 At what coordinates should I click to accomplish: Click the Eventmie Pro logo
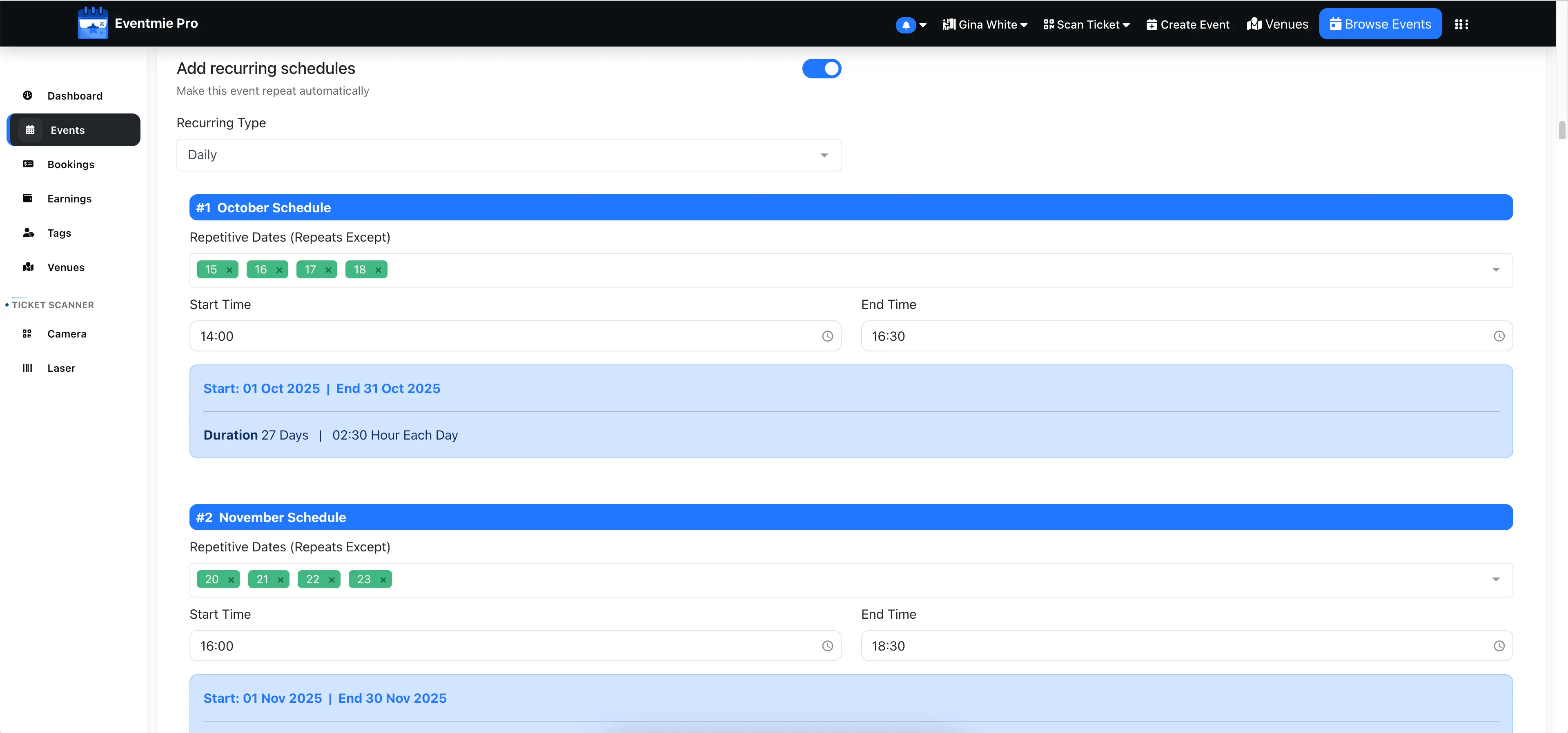pyautogui.click(x=93, y=23)
